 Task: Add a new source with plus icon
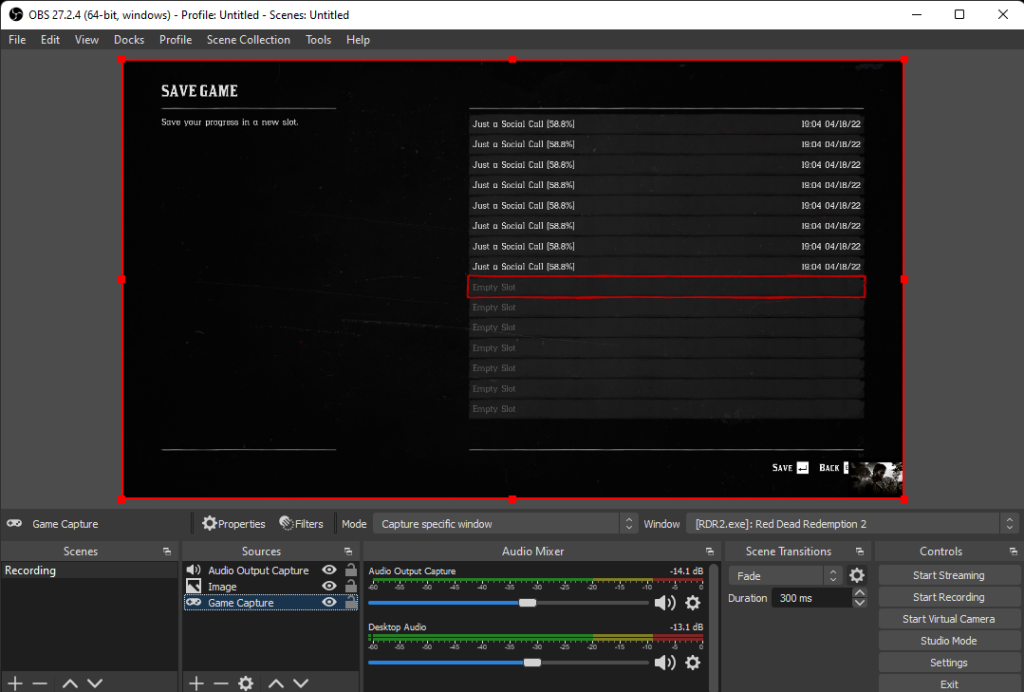pyautogui.click(x=196, y=684)
